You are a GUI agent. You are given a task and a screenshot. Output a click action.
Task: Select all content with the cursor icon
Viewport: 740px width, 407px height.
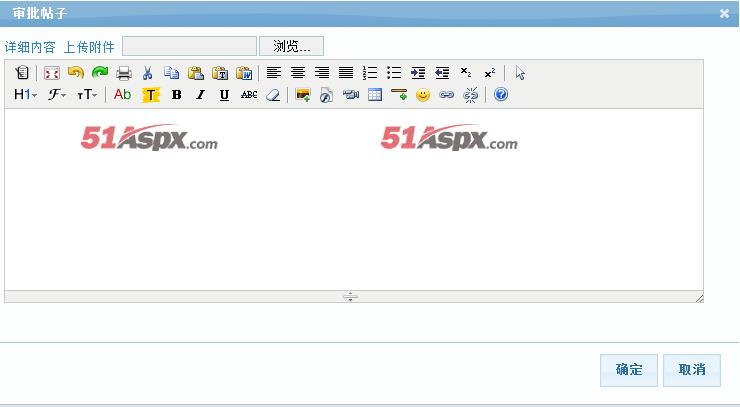coord(520,73)
